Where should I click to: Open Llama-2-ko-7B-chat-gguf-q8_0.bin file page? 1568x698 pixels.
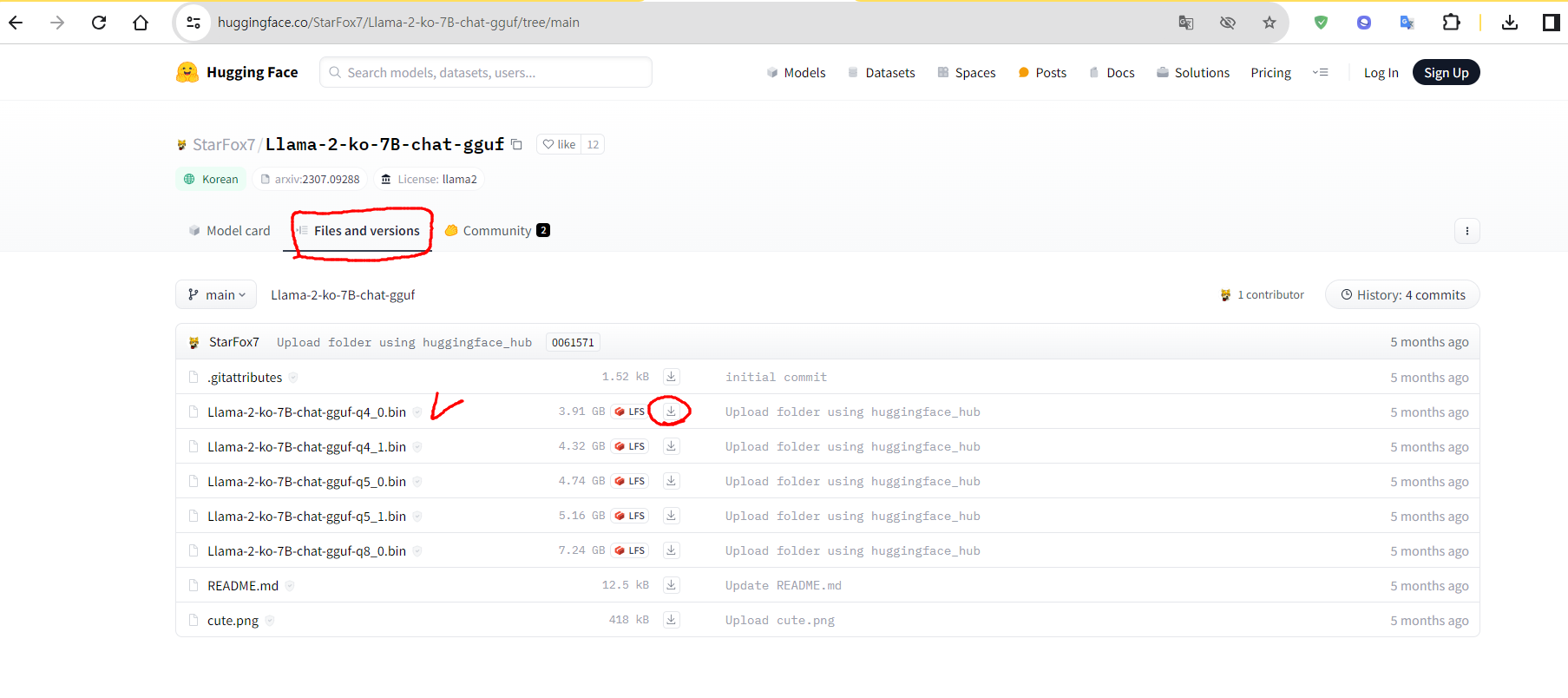click(306, 550)
